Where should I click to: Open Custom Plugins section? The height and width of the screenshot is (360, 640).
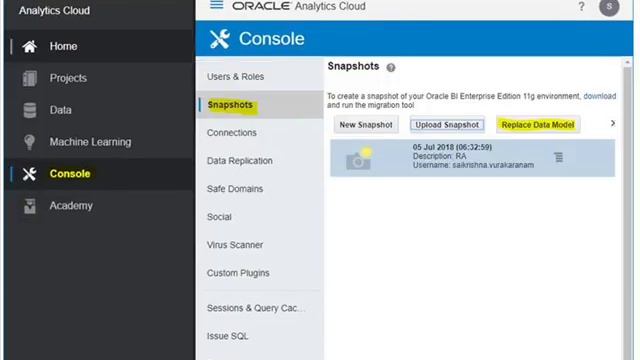click(x=238, y=273)
